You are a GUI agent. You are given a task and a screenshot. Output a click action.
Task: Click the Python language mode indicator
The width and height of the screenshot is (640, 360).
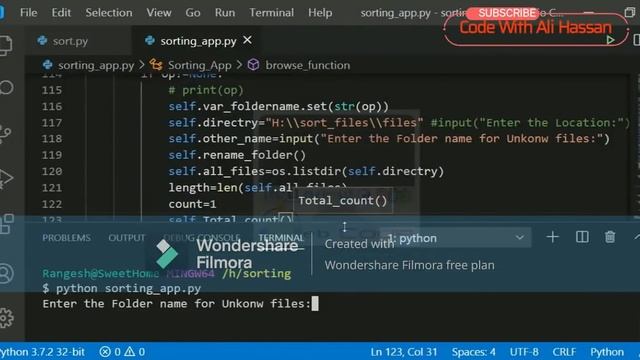(607, 352)
